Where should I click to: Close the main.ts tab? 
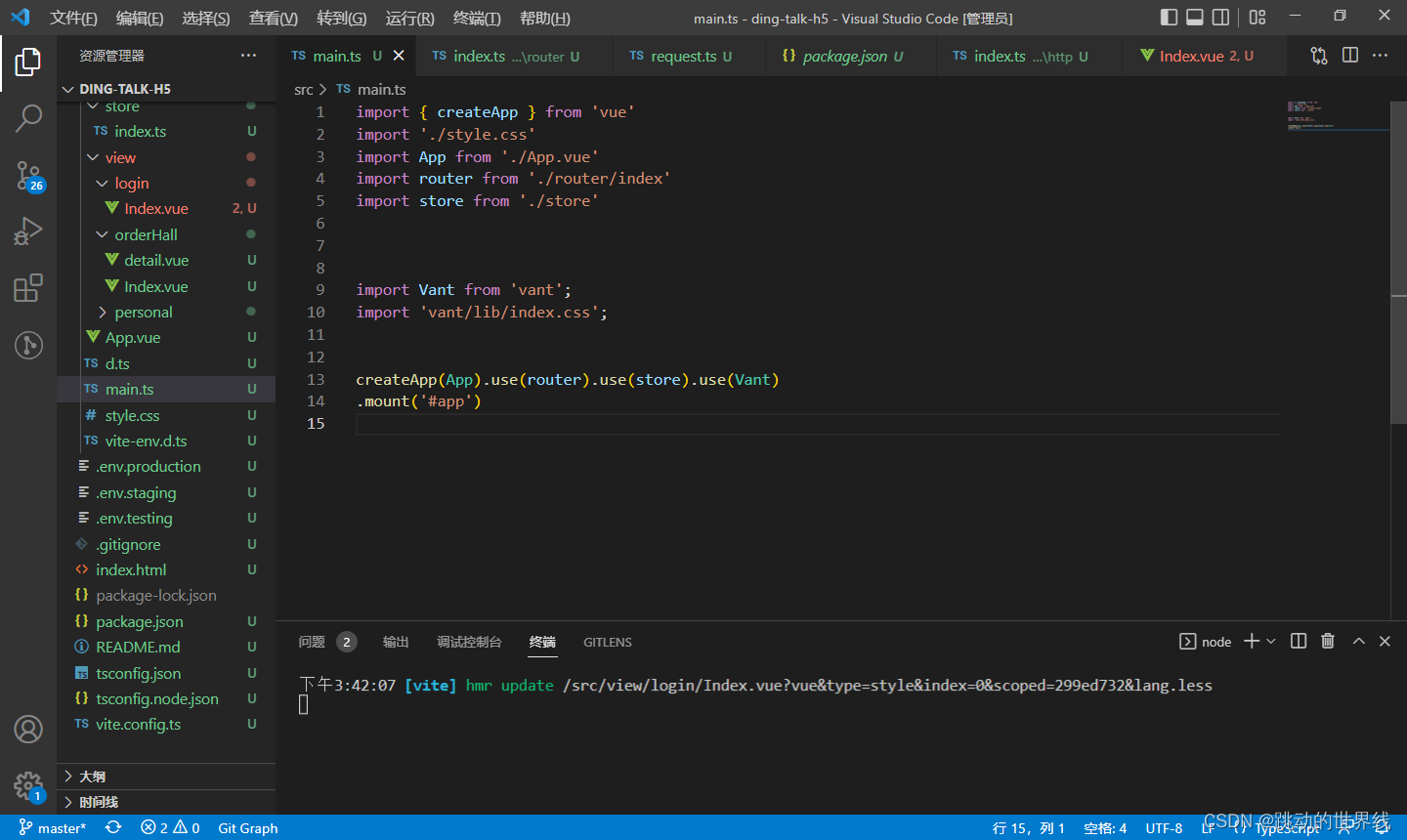[399, 56]
